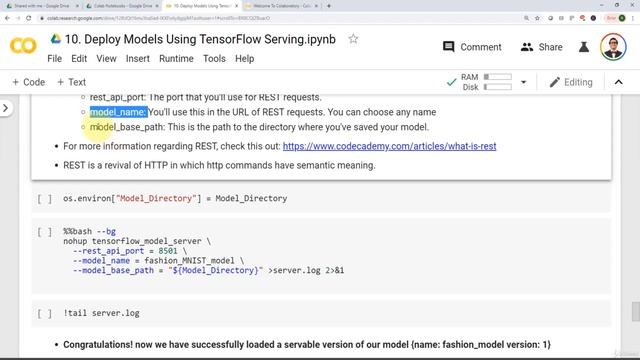Click the browser zoom magnifier icon
Viewport: 640px width, 360px height.
click(526, 18)
